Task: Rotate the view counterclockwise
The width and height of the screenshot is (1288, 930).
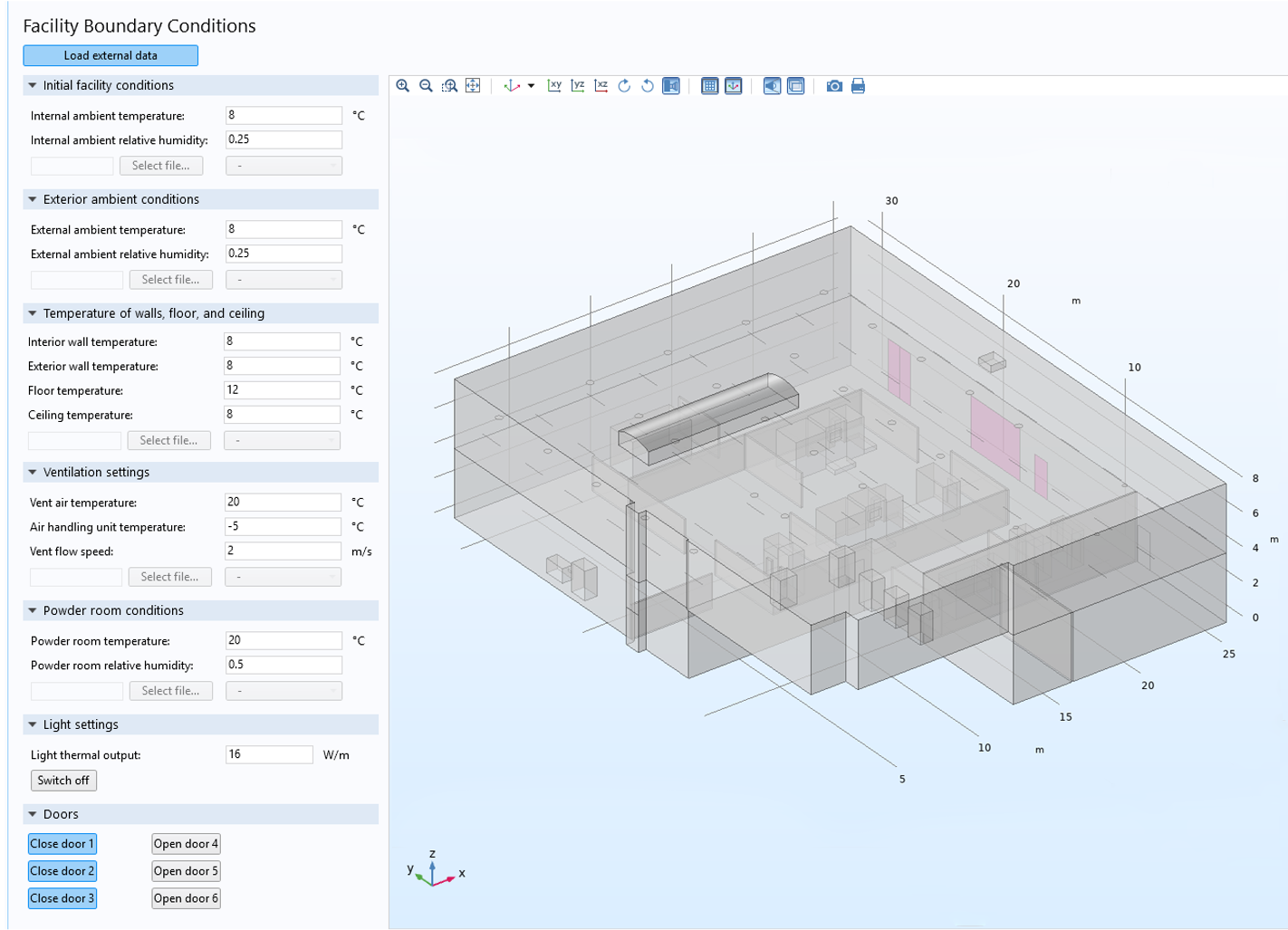Action: [647, 85]
